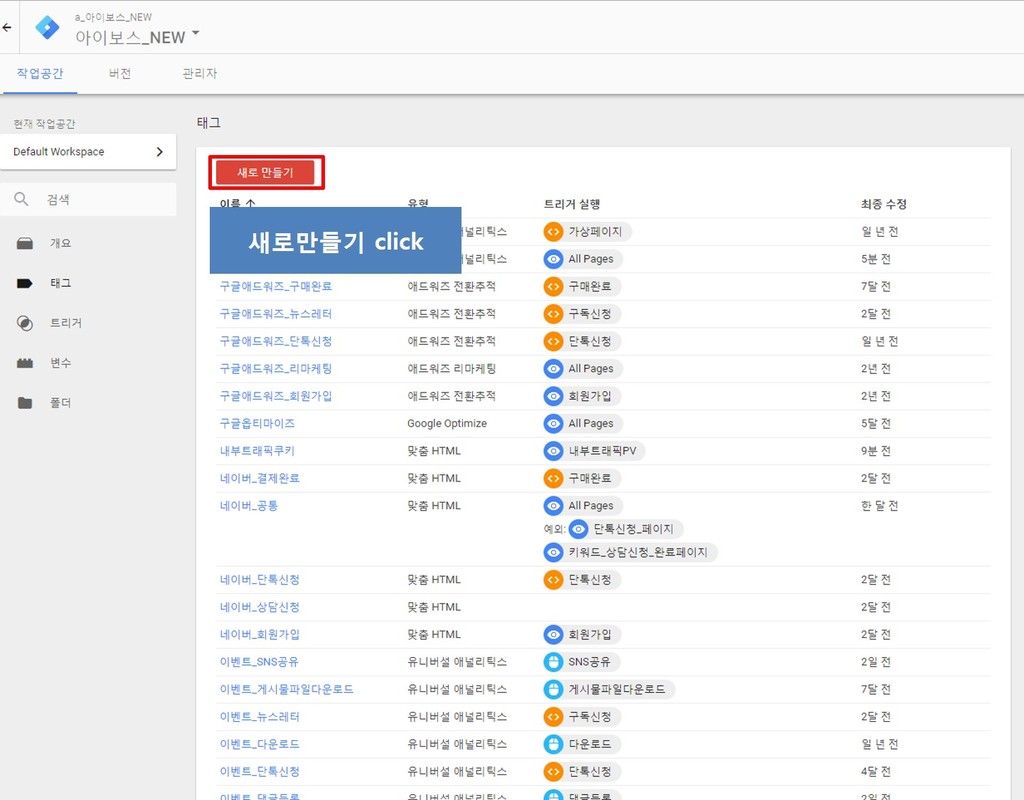The width and height of the screenshot is (1024, 800).
Task: Open the 이벤트_SNS공유 tag
Action: 259,662
